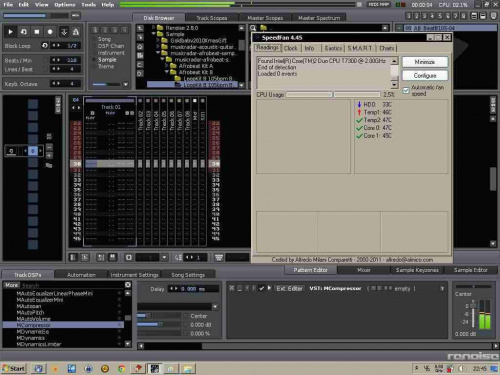This screenshot has height=375, width=500.
Task: Open the Tools menu
Action: click(x=88, y=5)
